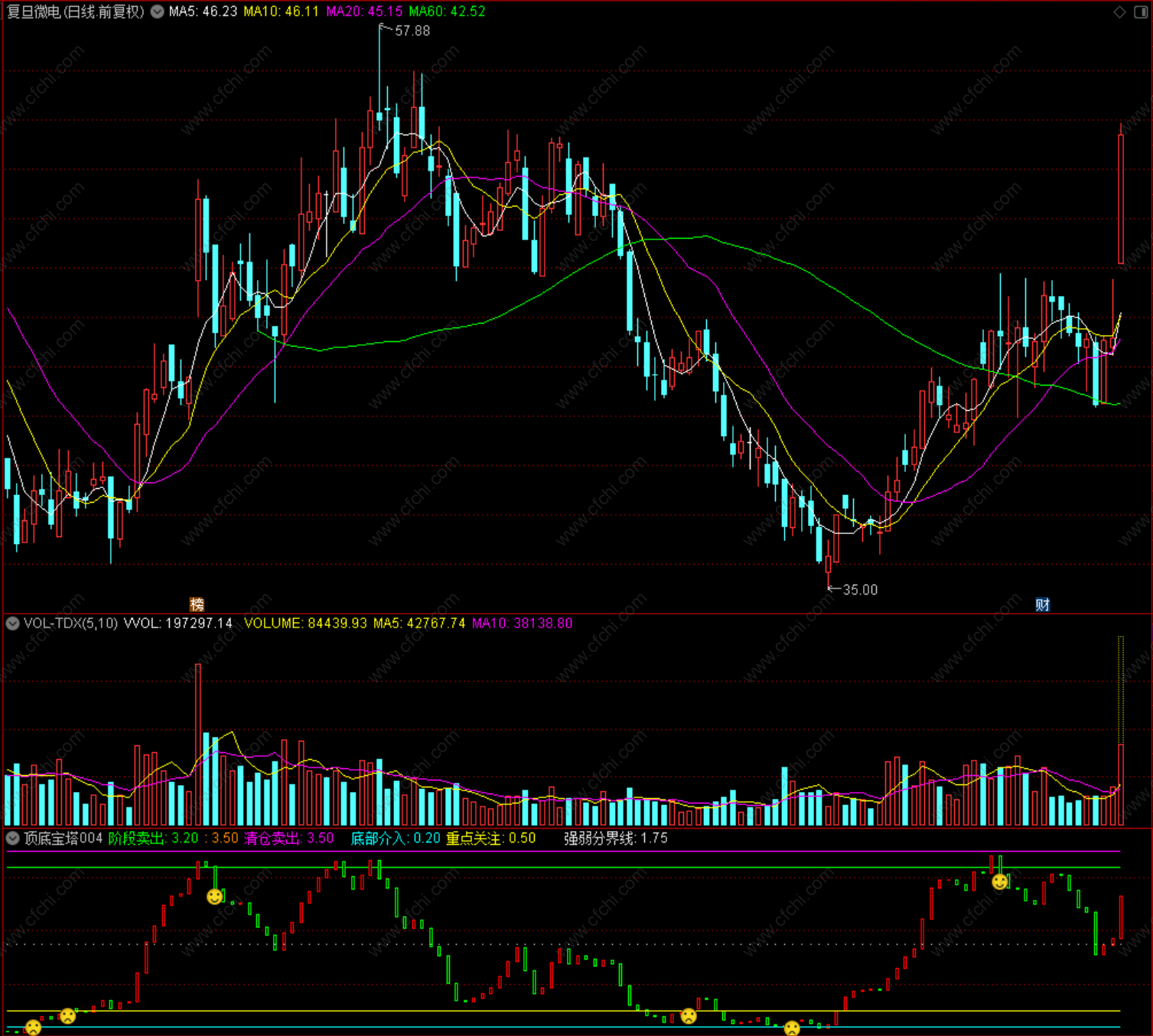Click the VOLUME: 84439.93 value
Screen dimensions: 1153x1036
[x=305, y=624]
